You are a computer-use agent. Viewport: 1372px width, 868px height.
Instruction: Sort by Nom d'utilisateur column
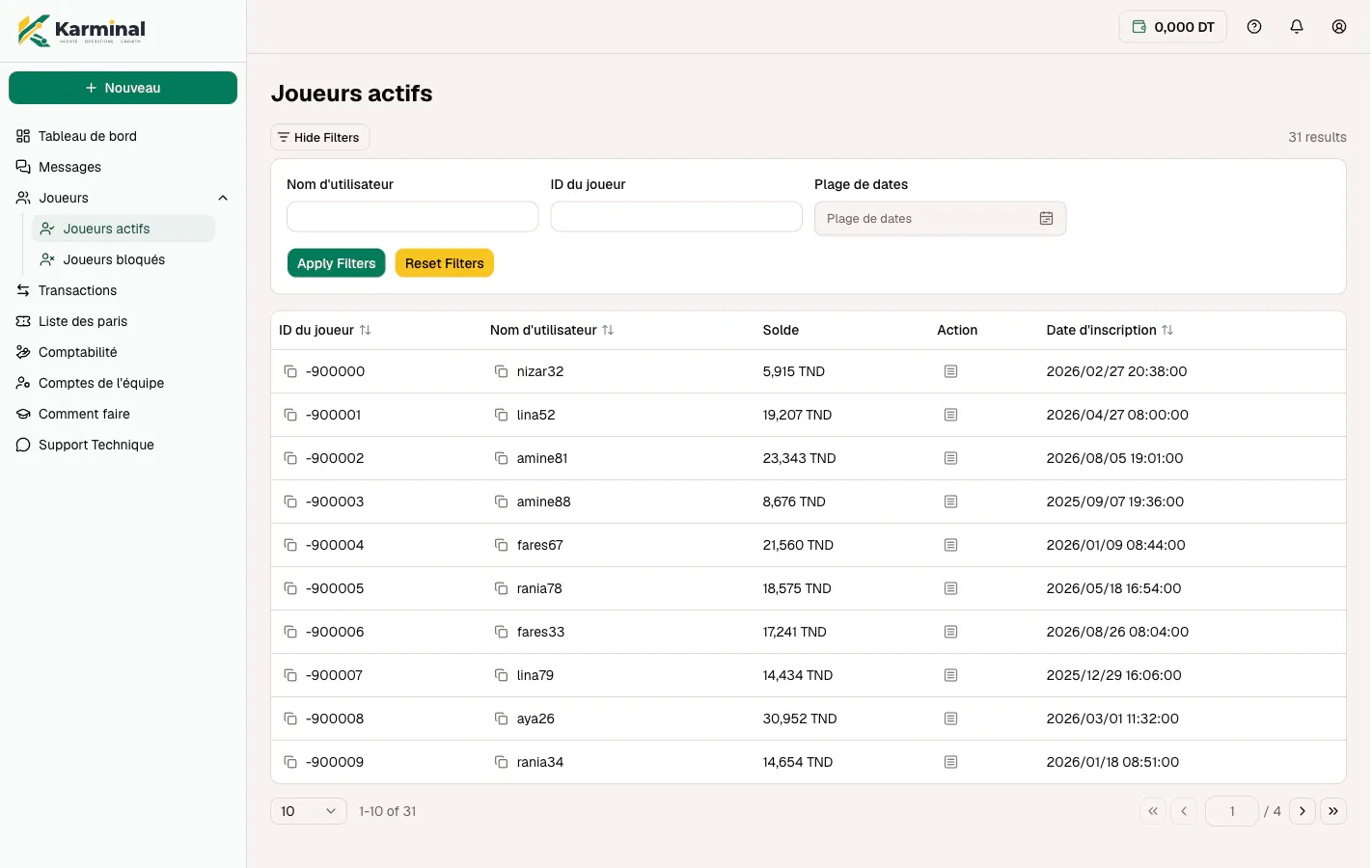pos(608,330)
